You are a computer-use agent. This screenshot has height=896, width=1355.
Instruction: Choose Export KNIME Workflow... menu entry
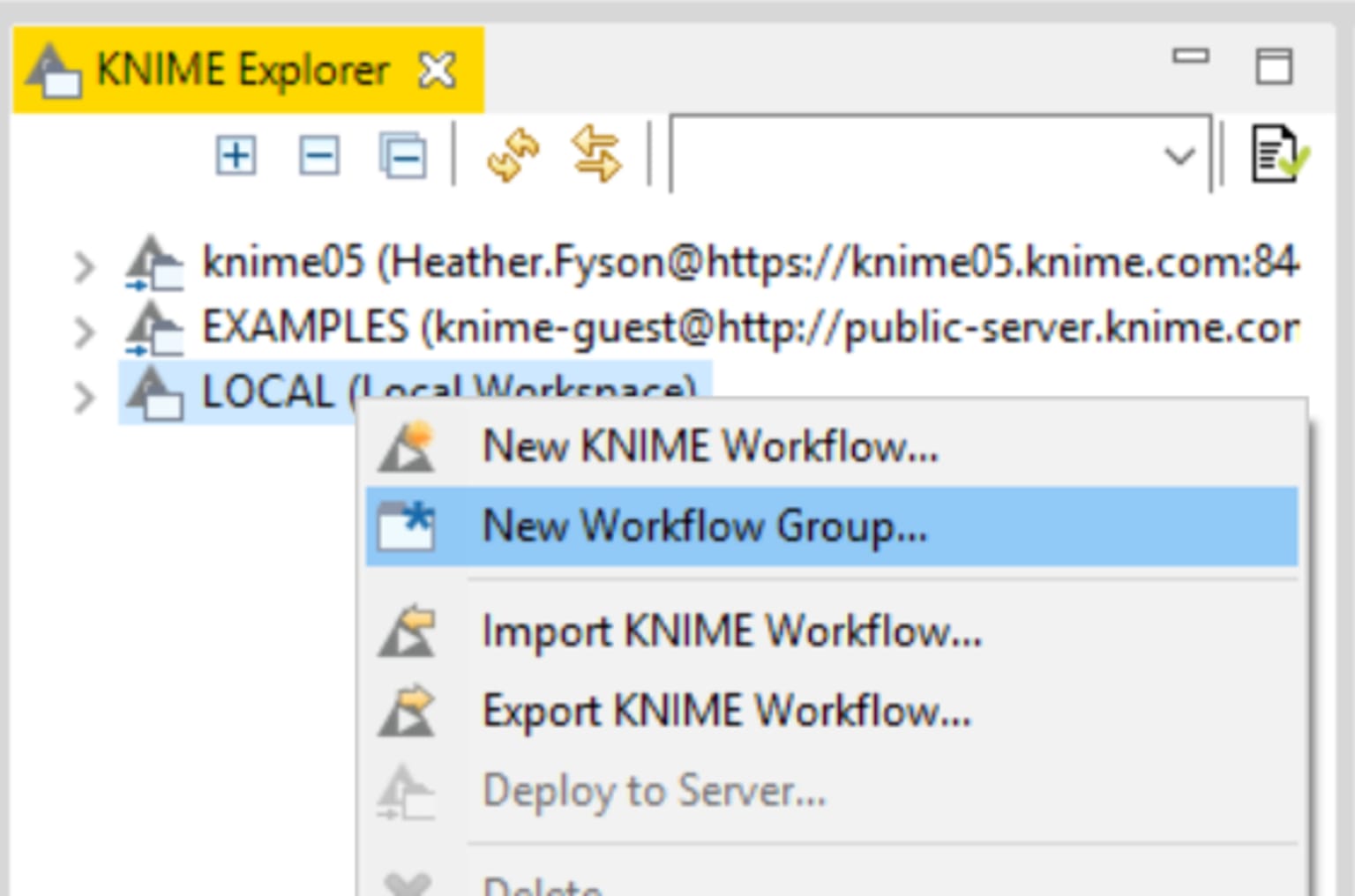click(x=832, y=711)
